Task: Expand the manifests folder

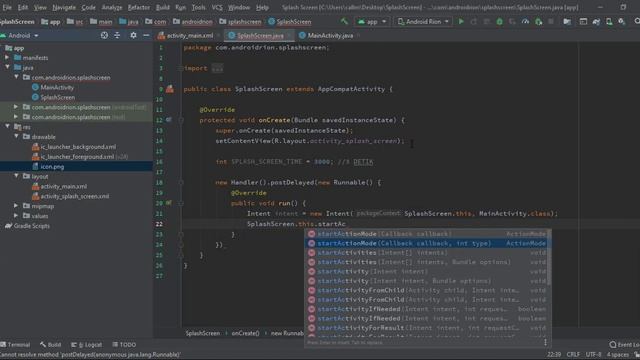Action: click(x=7, y=58)
